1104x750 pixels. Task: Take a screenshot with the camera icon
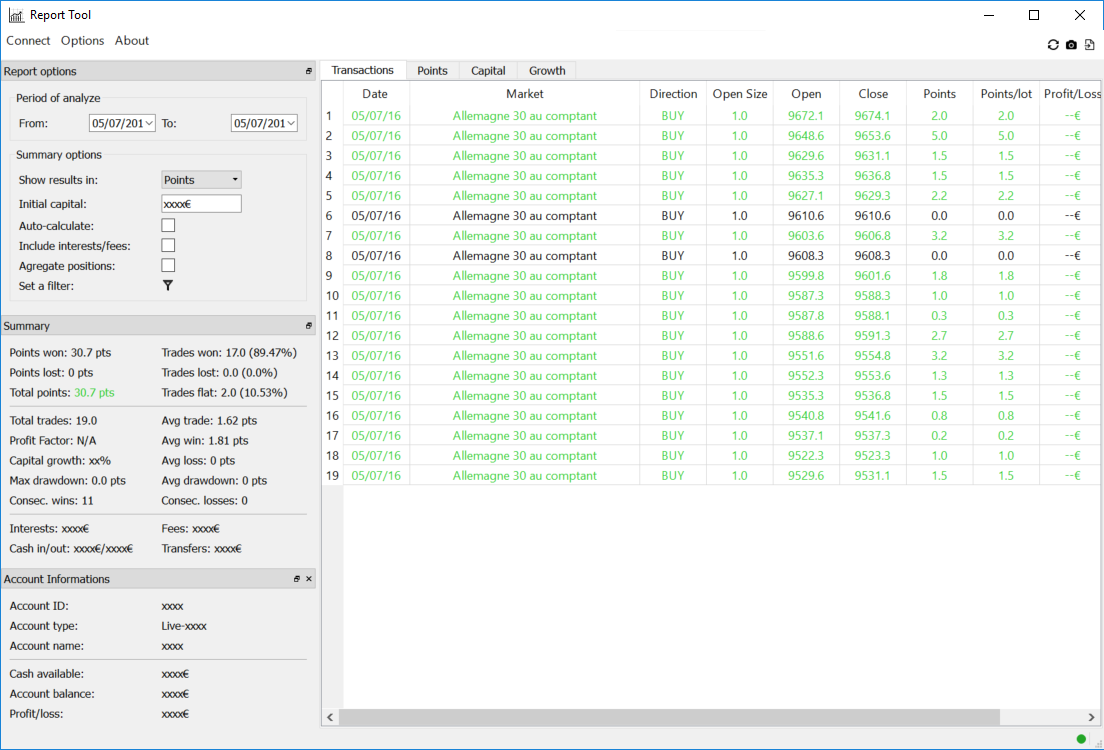(1071, 45)
